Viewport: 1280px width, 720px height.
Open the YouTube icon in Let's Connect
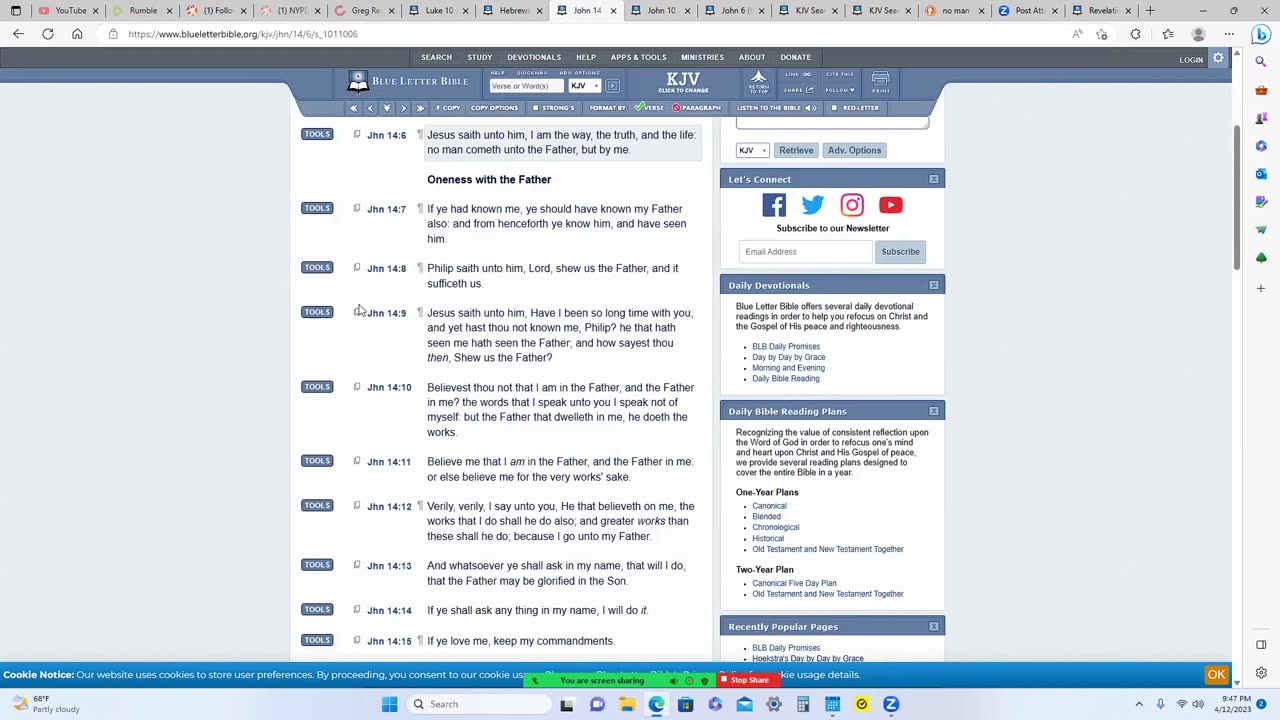tap(891, 205)
